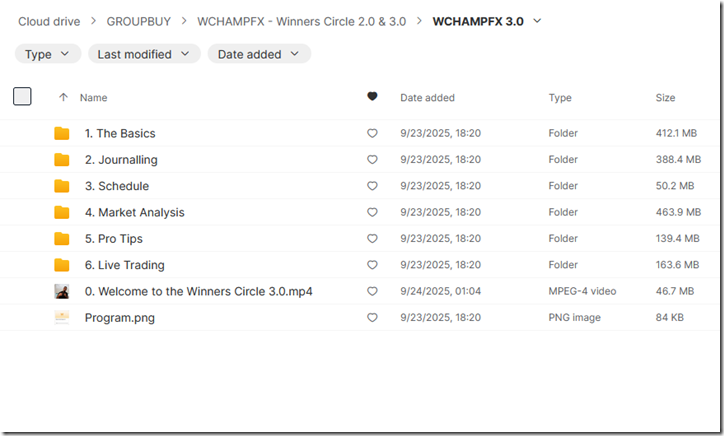Click the 84 KB size value
This screenshot has height=436, width=724.
(x=670, y=317)
